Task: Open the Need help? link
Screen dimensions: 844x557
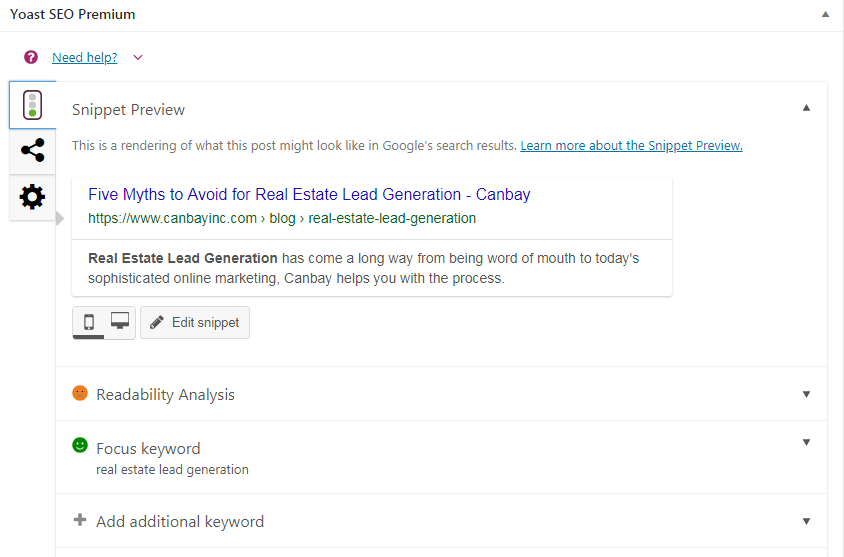Action: tap(85, 58)
